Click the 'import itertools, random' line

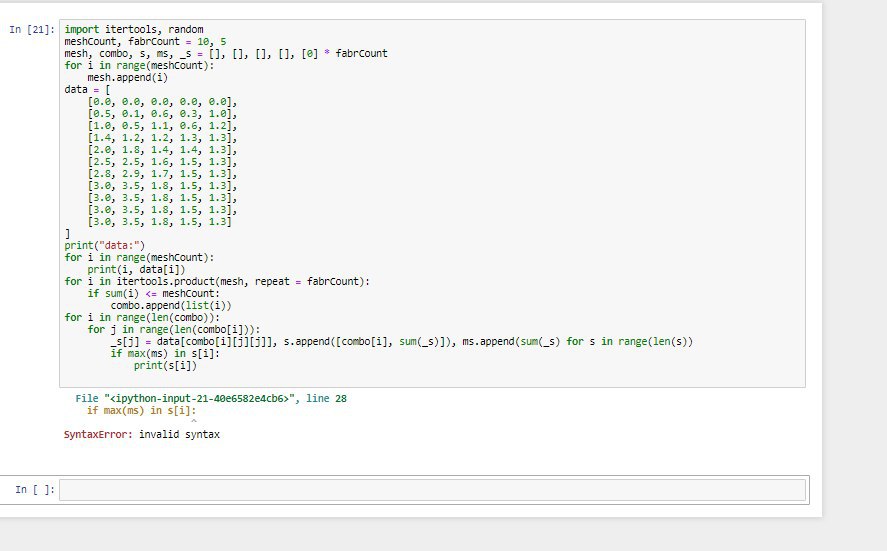[134, 29]
